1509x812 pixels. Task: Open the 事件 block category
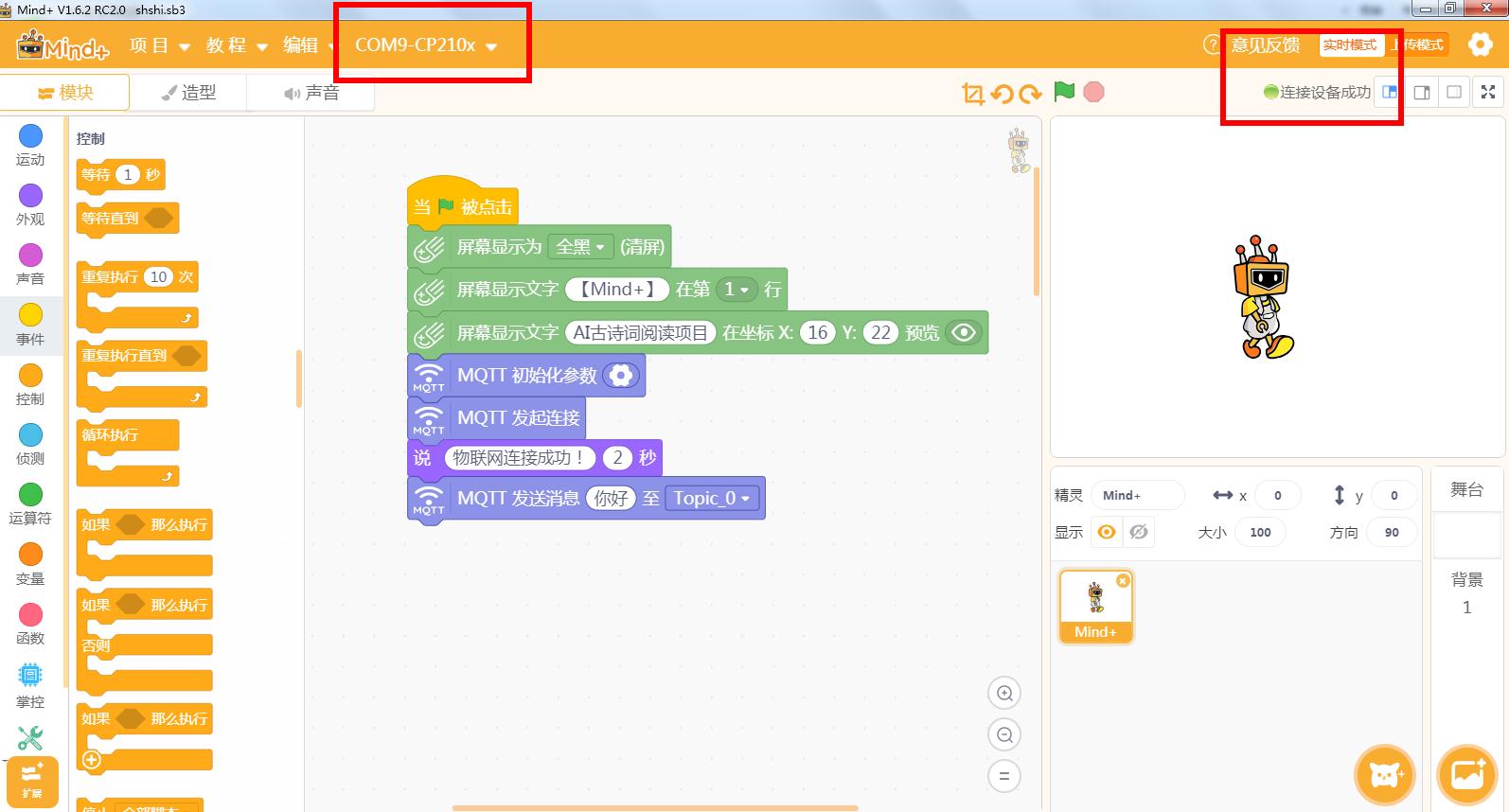(x=30, y=326)
